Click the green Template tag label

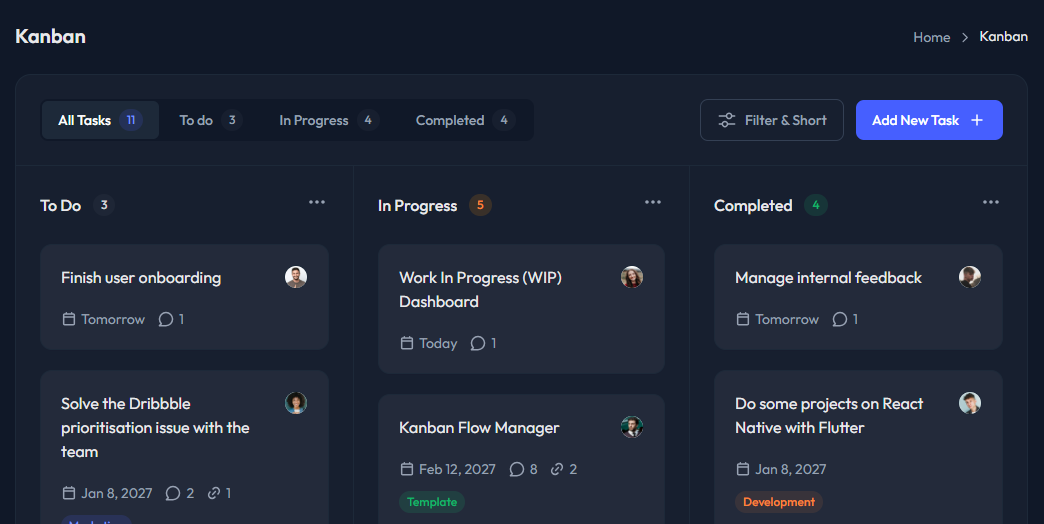click(432, 502)
